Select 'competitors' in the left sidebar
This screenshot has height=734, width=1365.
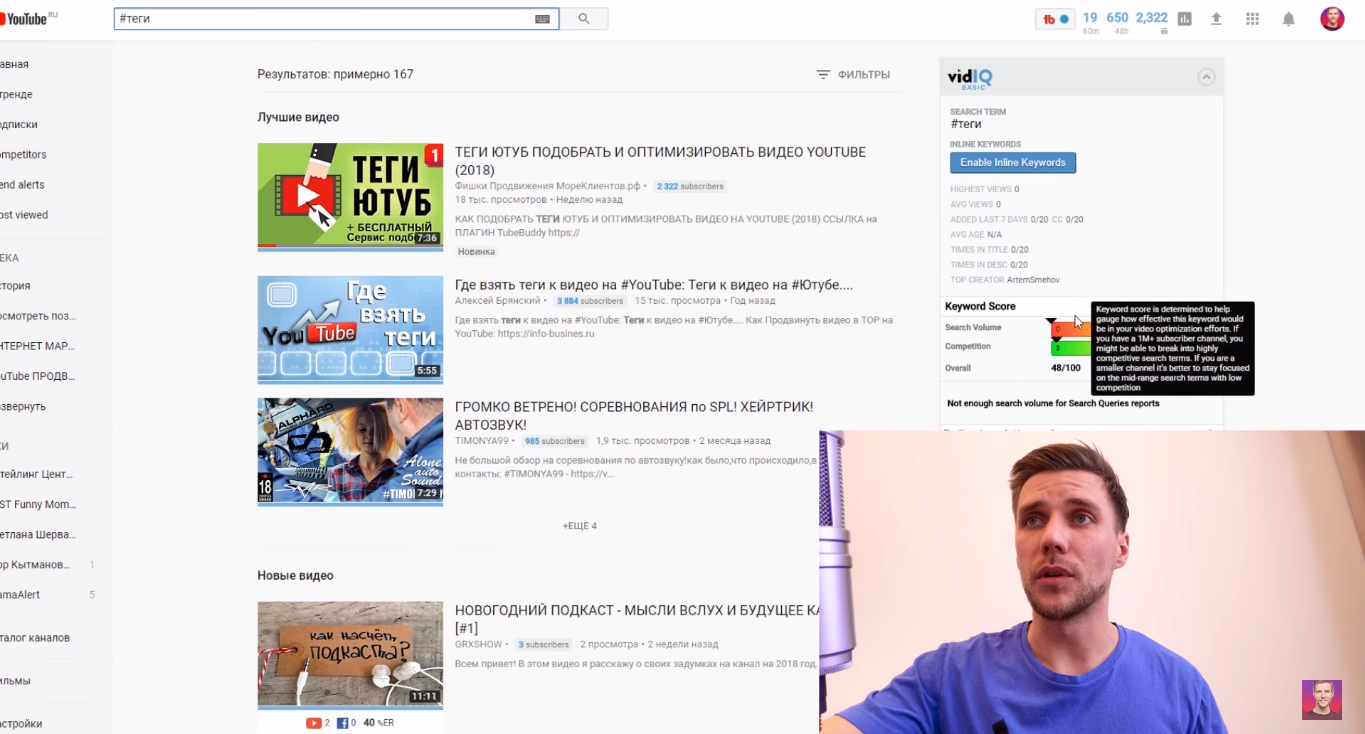click(x=23, y=155)
